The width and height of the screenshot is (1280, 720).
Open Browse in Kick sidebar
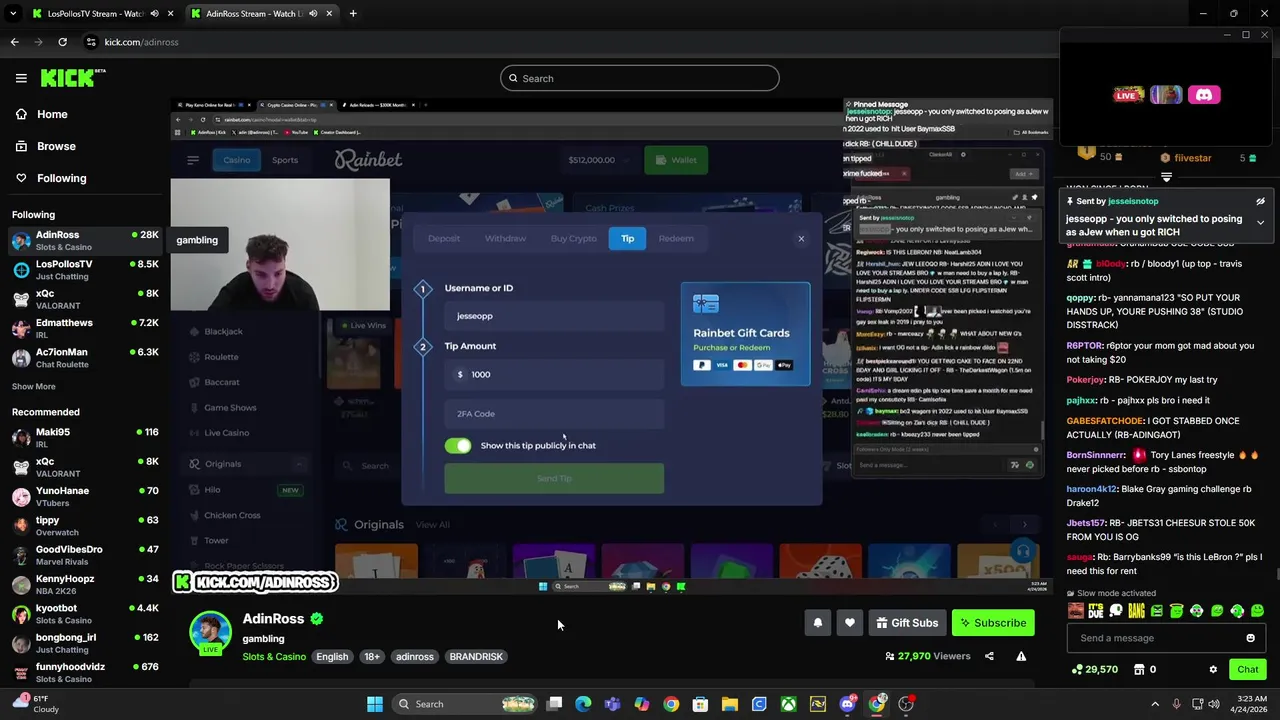tap(45, 146)
